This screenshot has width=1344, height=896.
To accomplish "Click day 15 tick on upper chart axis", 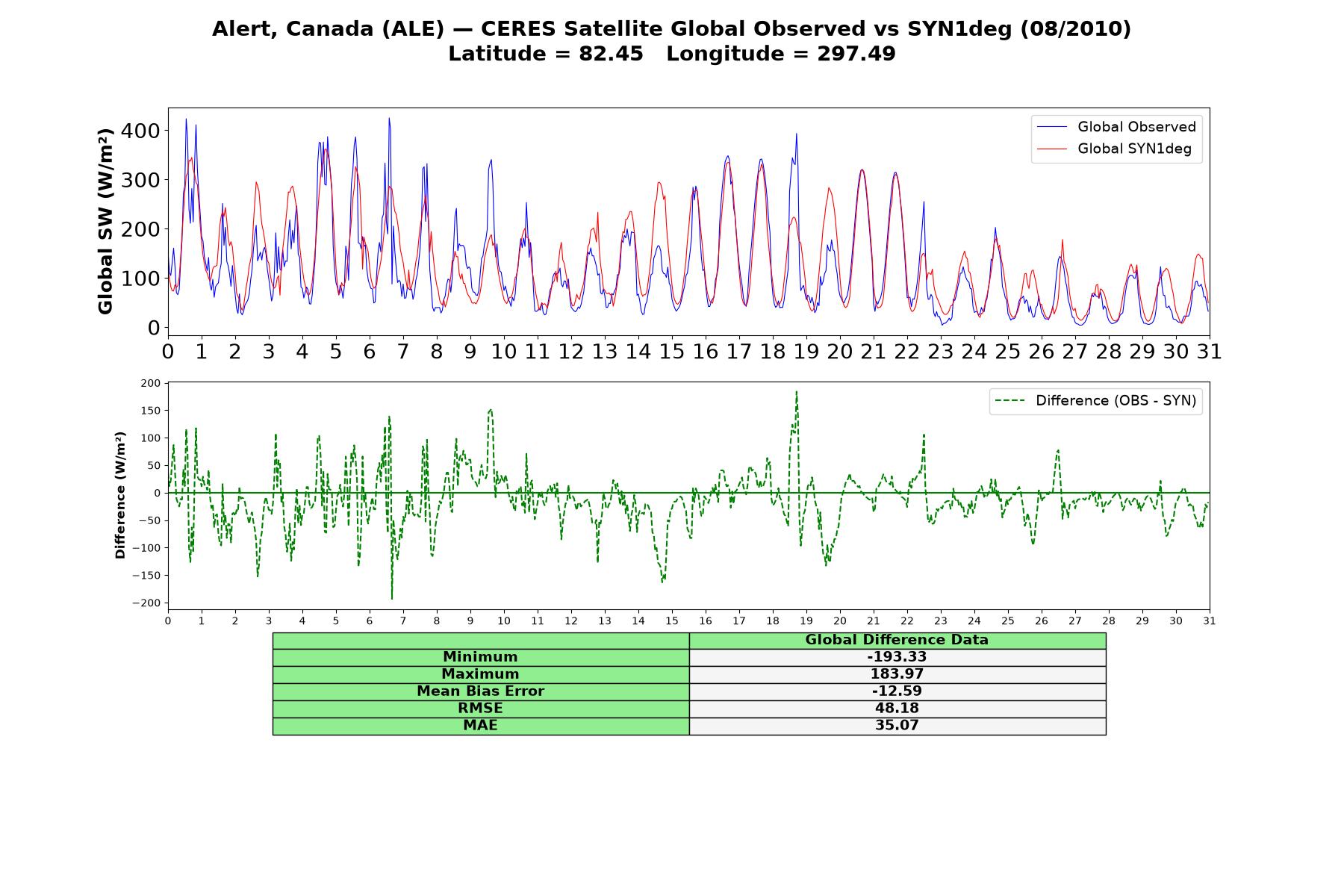I will click(671, 352).
